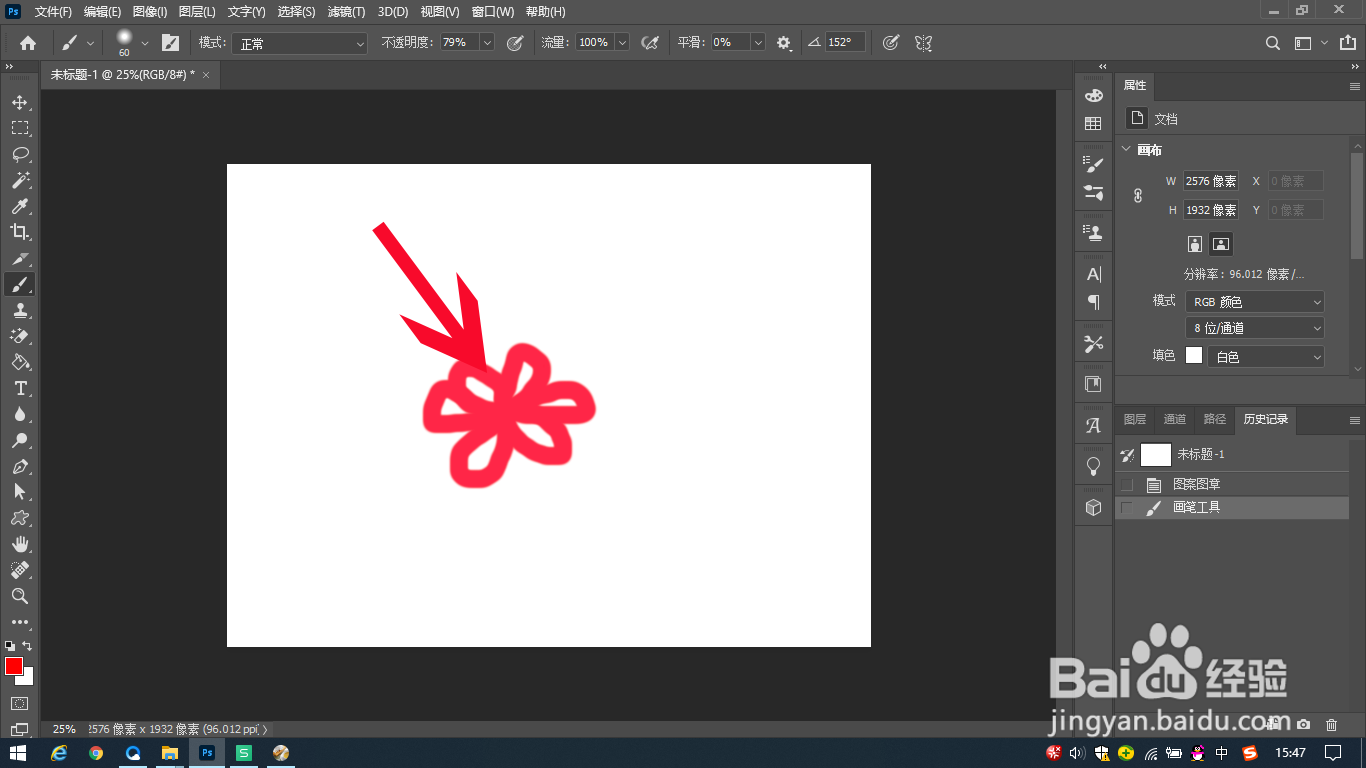Select the Path Selection tool
The height and width of the screenshot is (768, 1366).
pyautogui.click(x=20, y=492)
